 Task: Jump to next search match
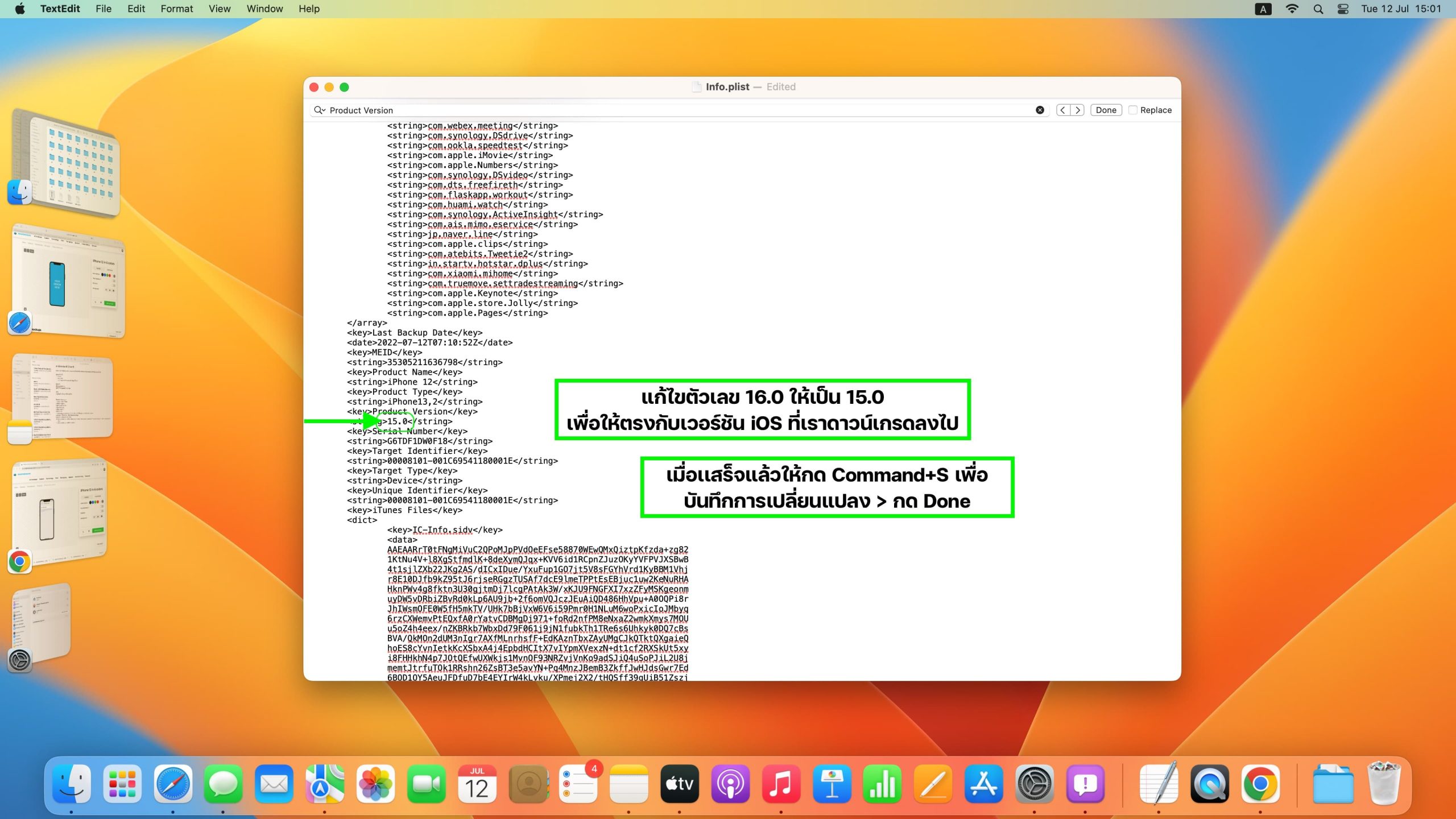[1077, 110]
